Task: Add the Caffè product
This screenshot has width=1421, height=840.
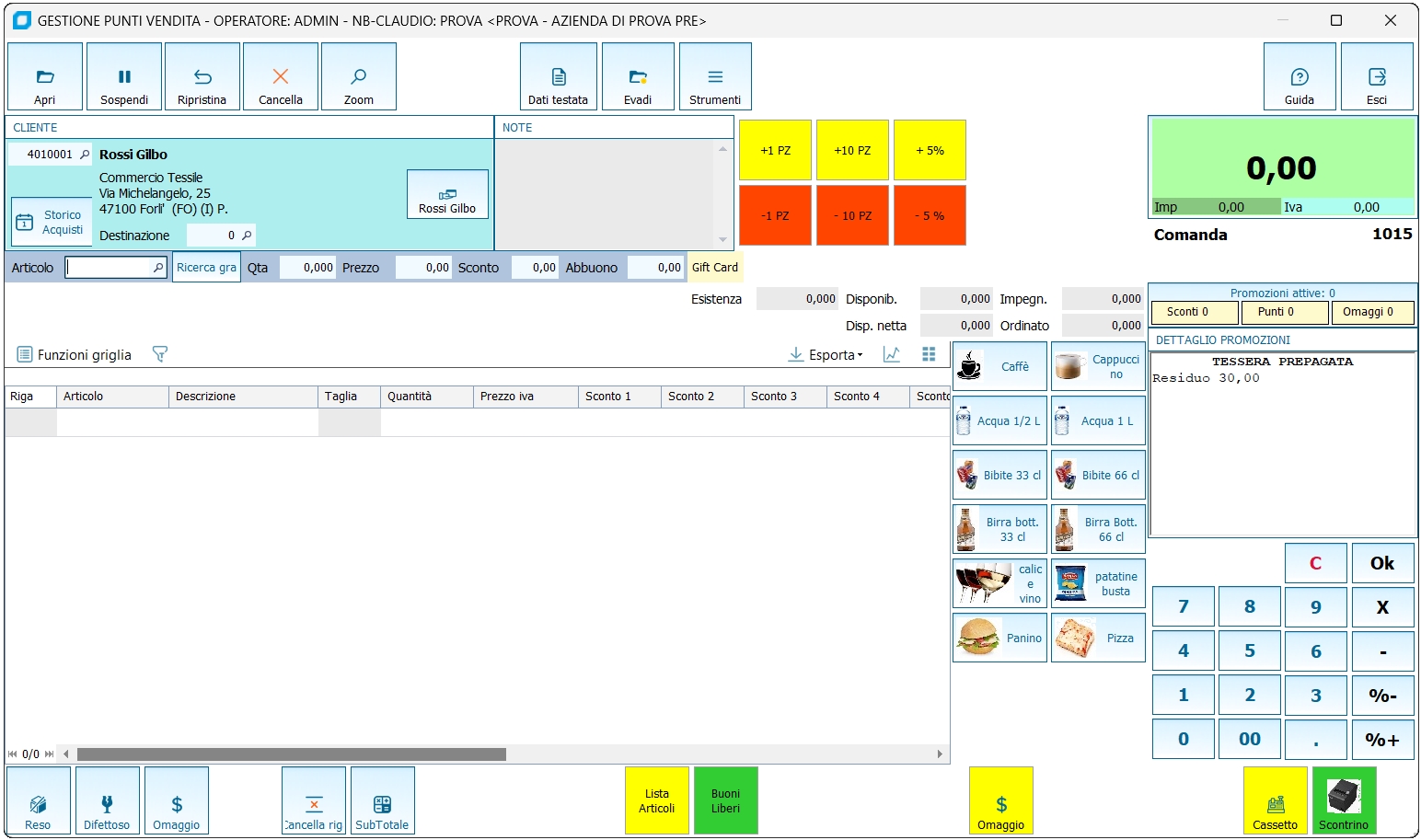Action: pos(999,366)
